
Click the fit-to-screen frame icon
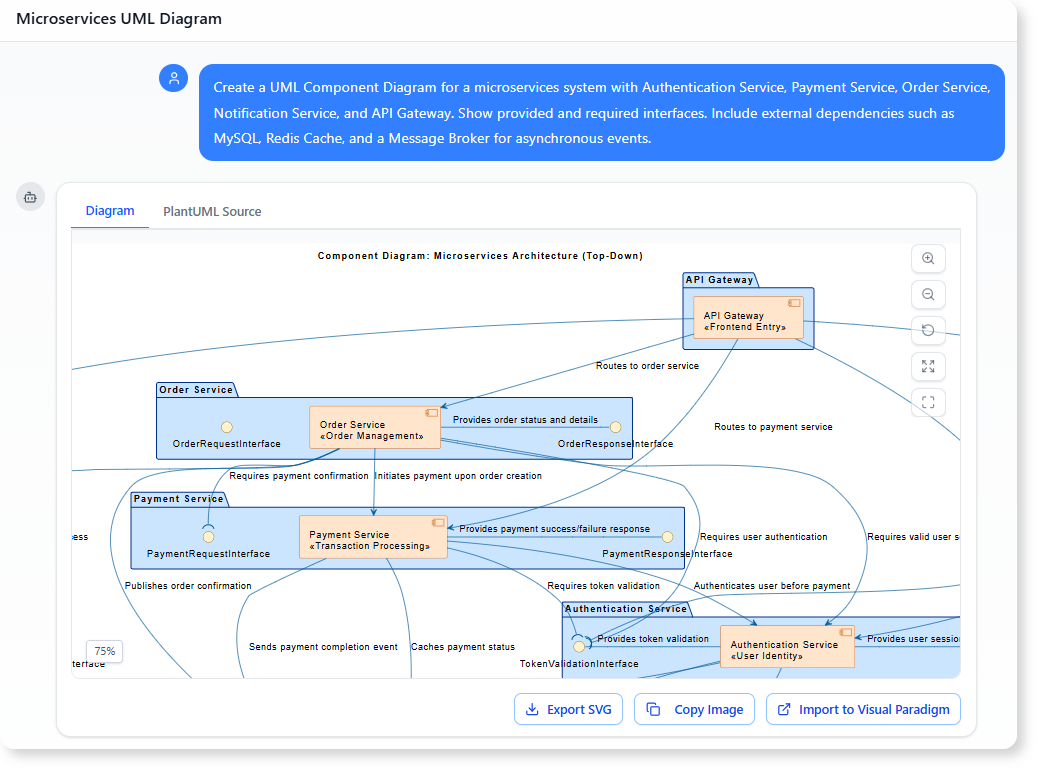[928, 402]
